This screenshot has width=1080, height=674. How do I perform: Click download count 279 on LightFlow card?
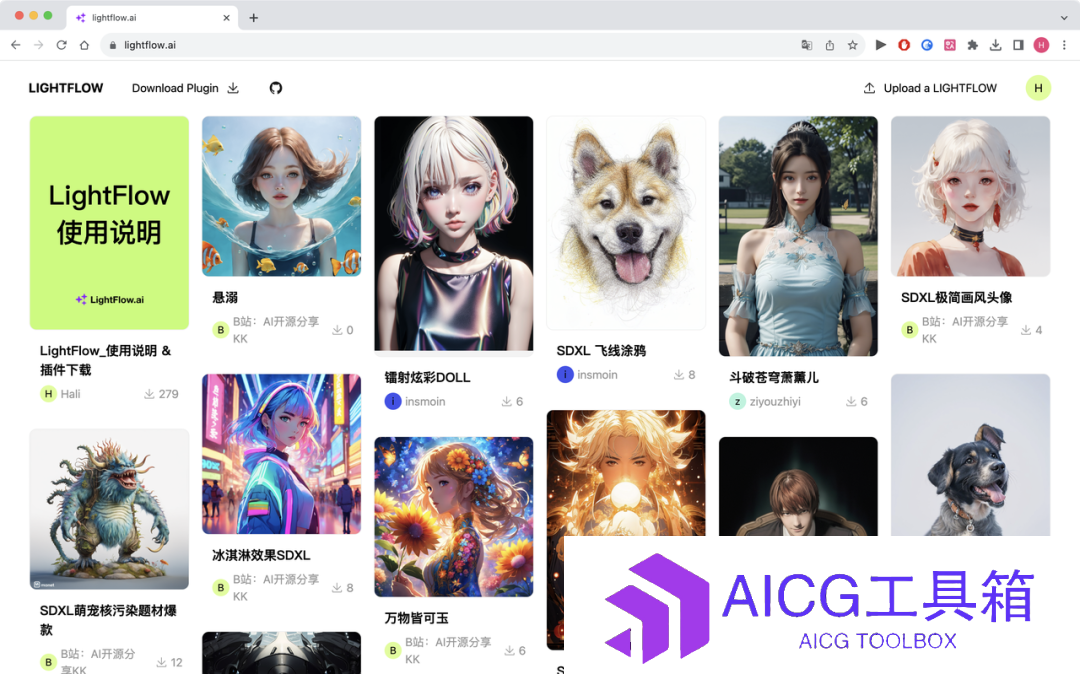(x=168, y=394)
